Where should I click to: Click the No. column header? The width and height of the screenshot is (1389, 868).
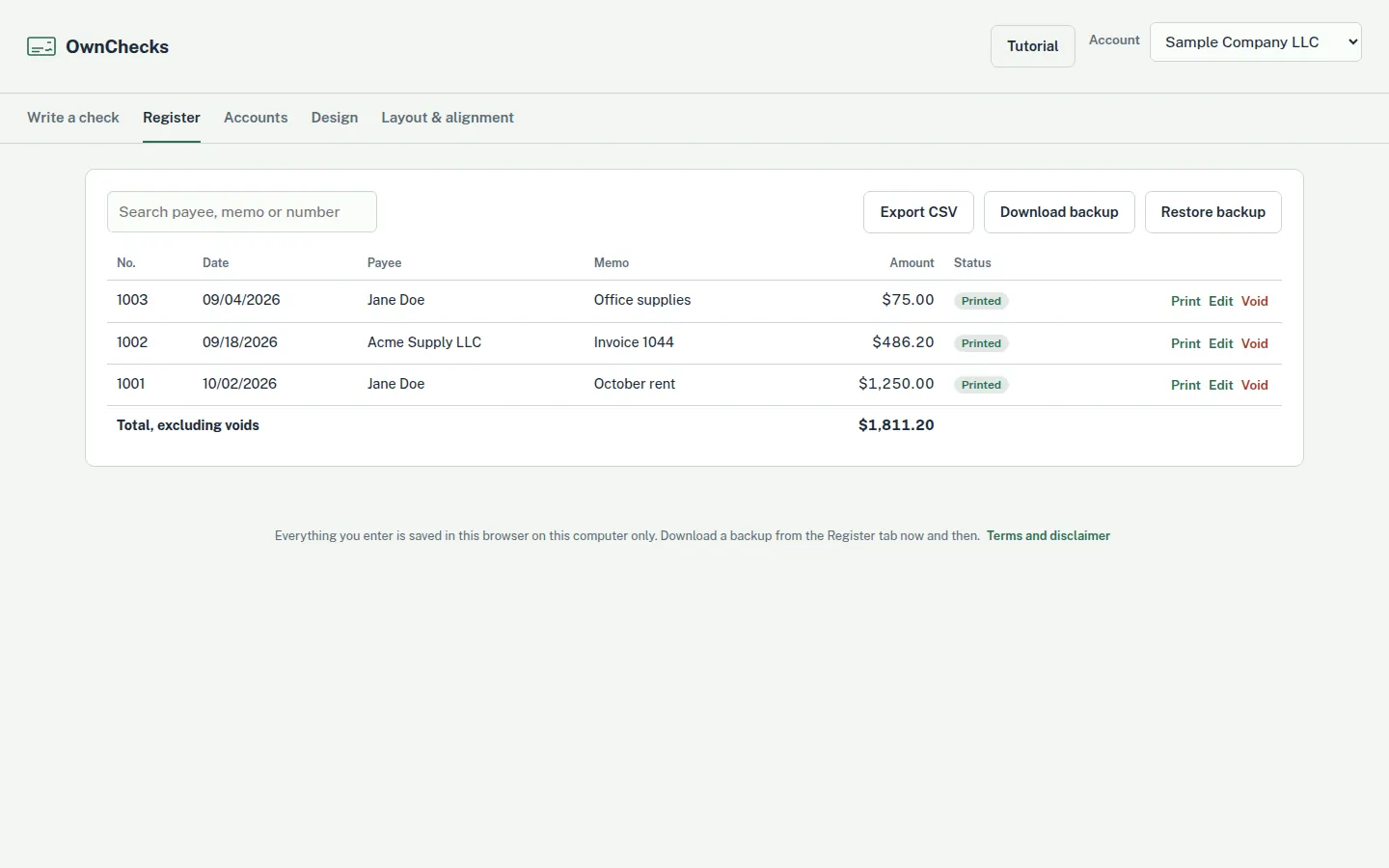coord(126,262)
